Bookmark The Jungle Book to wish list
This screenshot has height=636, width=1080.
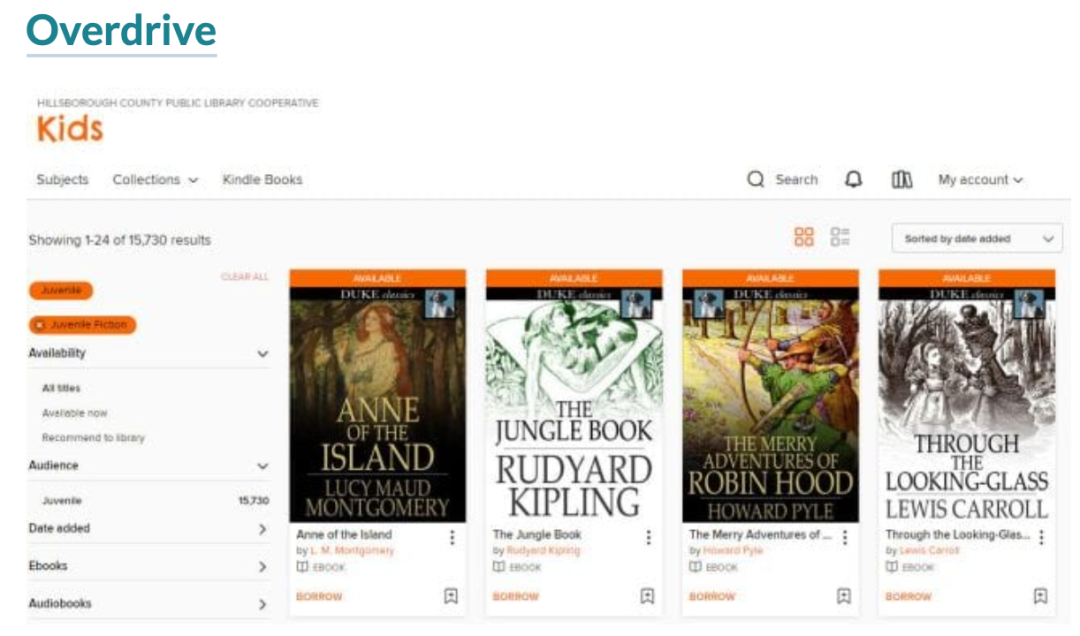click(x=647, y=596)
